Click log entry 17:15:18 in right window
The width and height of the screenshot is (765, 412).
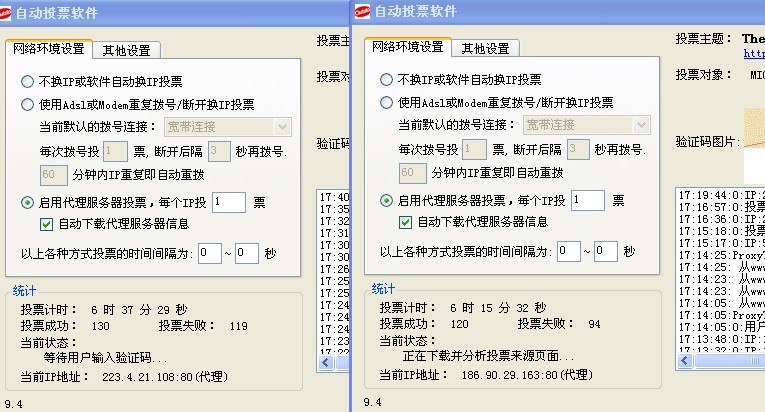(722, 231)
